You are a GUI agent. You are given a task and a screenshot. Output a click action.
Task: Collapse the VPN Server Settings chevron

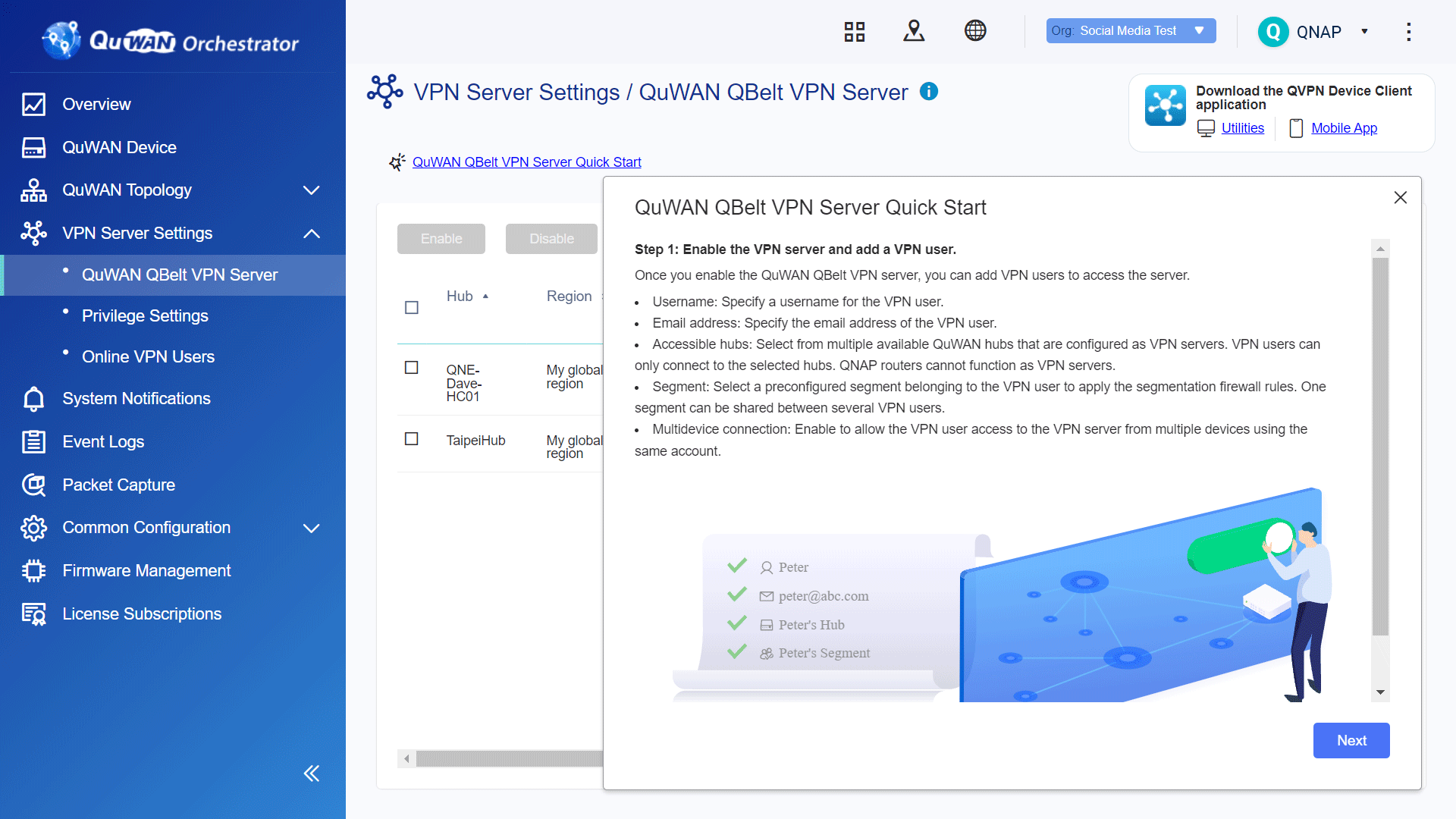(x=312, y=234)
